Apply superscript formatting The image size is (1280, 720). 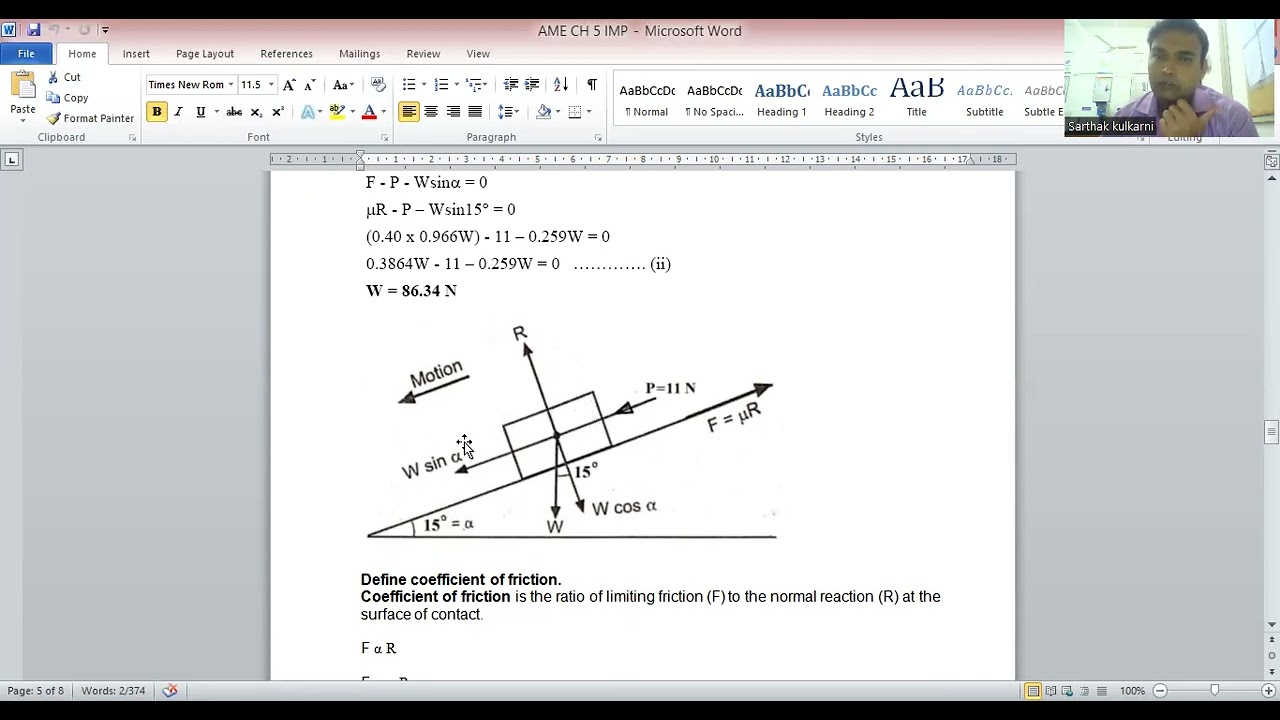(278, 112)
